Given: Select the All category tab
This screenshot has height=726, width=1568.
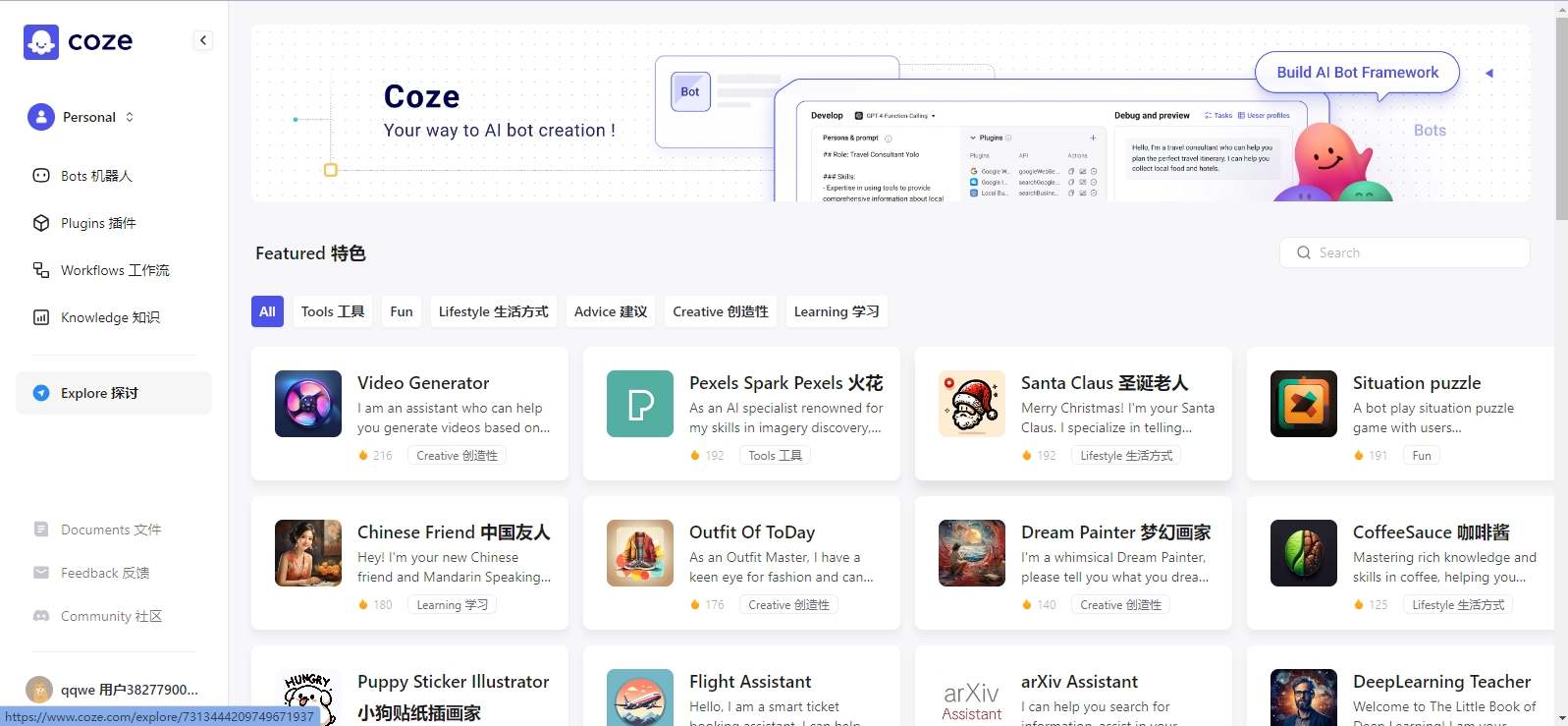Looking at the screenshot, I should (267, 311).
